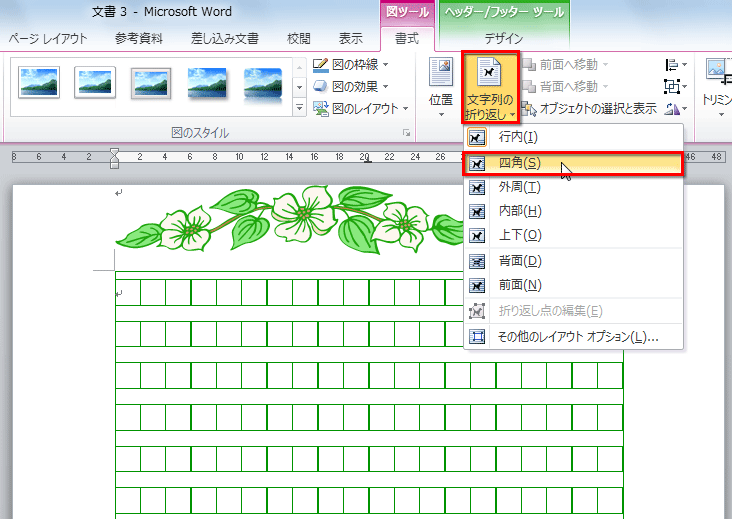Select 行内(I) wrap option
This screenshot has height=519, width=732.
point(573,137)
